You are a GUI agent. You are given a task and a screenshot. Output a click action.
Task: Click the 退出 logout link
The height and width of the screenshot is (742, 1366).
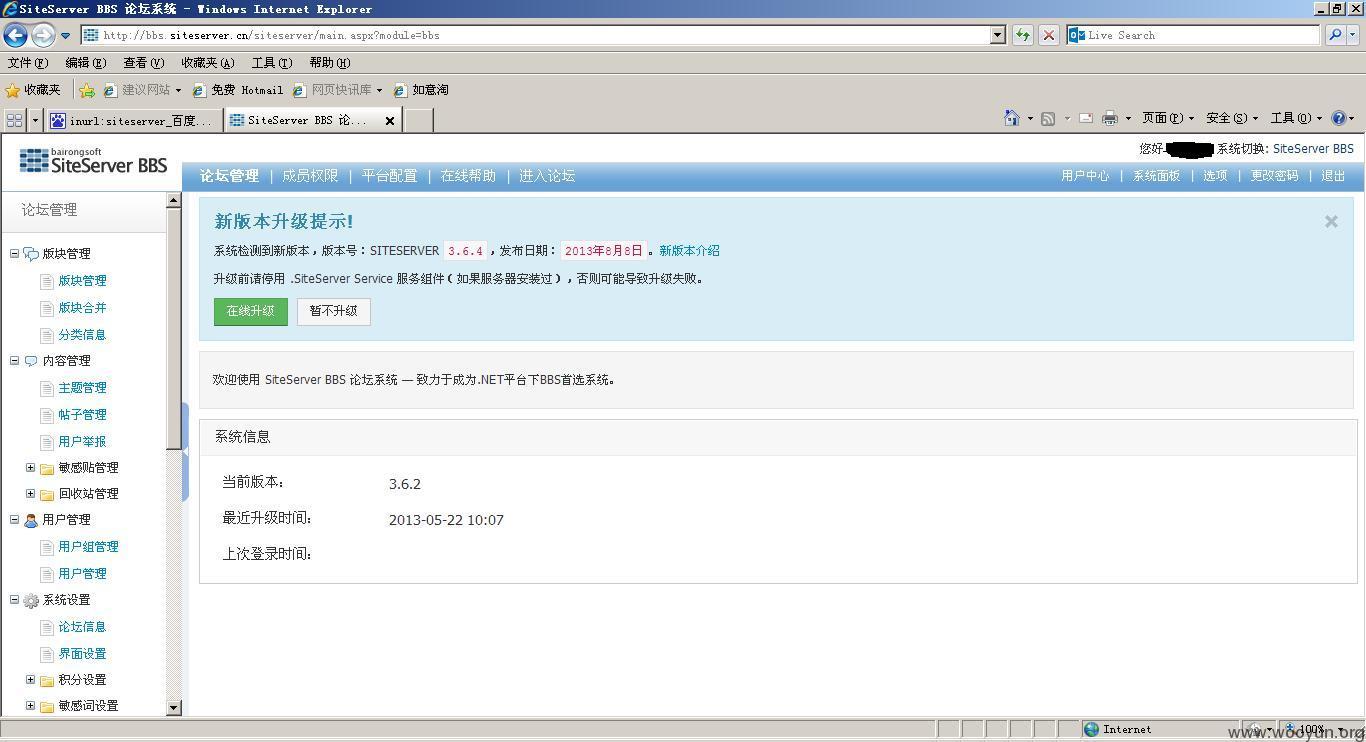pos(1333,176)
